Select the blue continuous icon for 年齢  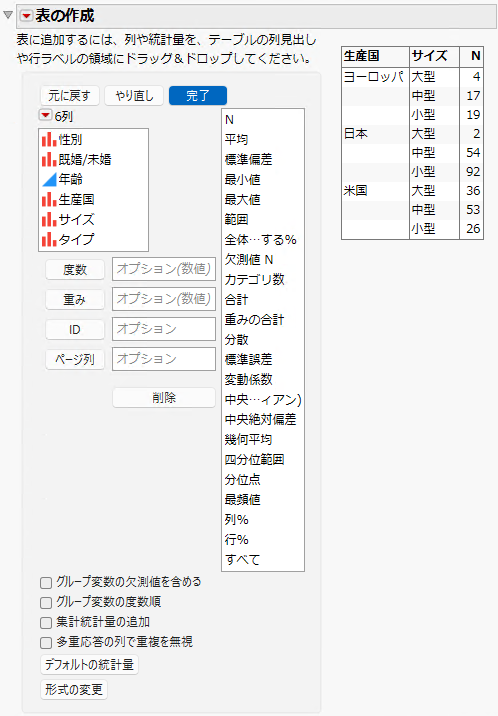(x=49, y=179)
